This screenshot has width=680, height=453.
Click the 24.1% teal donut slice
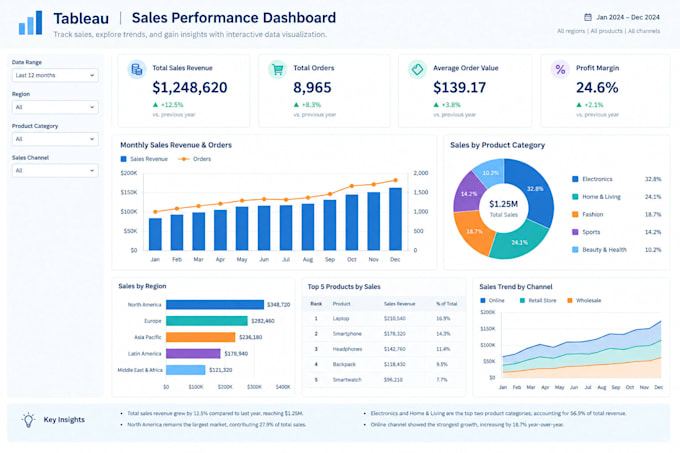coord(518,241)
